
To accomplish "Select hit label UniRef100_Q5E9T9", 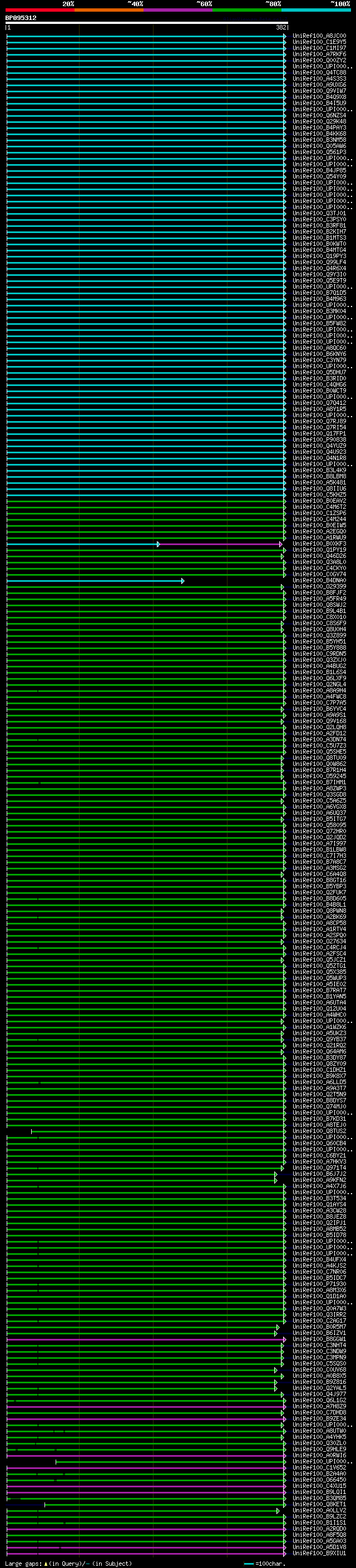I will [319, 280].
